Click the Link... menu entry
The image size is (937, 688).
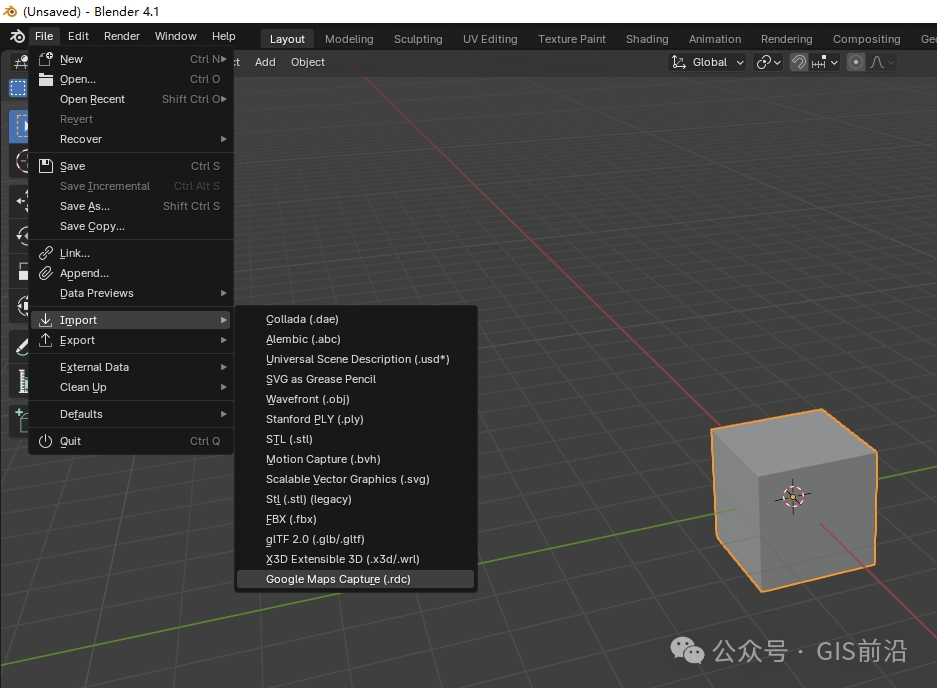131,253
